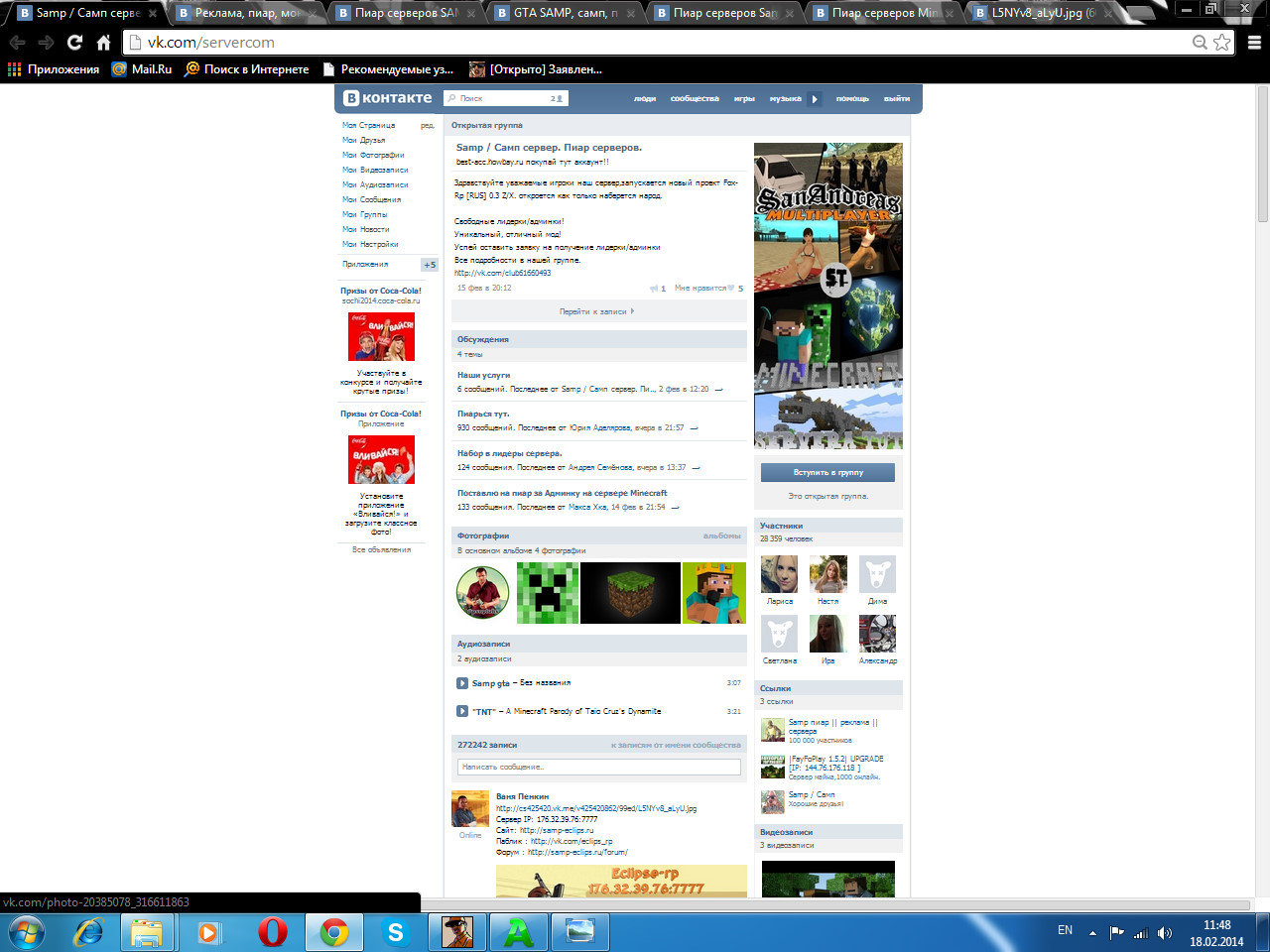Click the browser forward arrow
1270x952 pixels.
tap(46, 43)
